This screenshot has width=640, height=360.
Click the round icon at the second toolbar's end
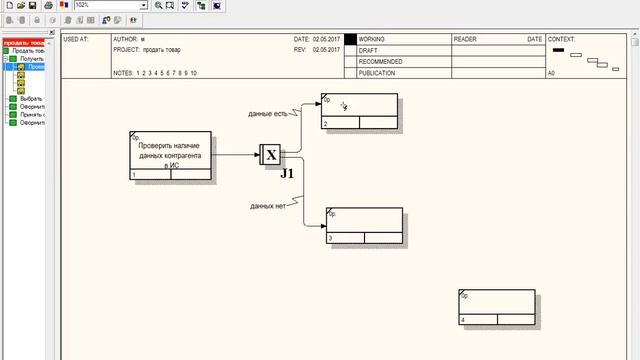click(133, 20)
